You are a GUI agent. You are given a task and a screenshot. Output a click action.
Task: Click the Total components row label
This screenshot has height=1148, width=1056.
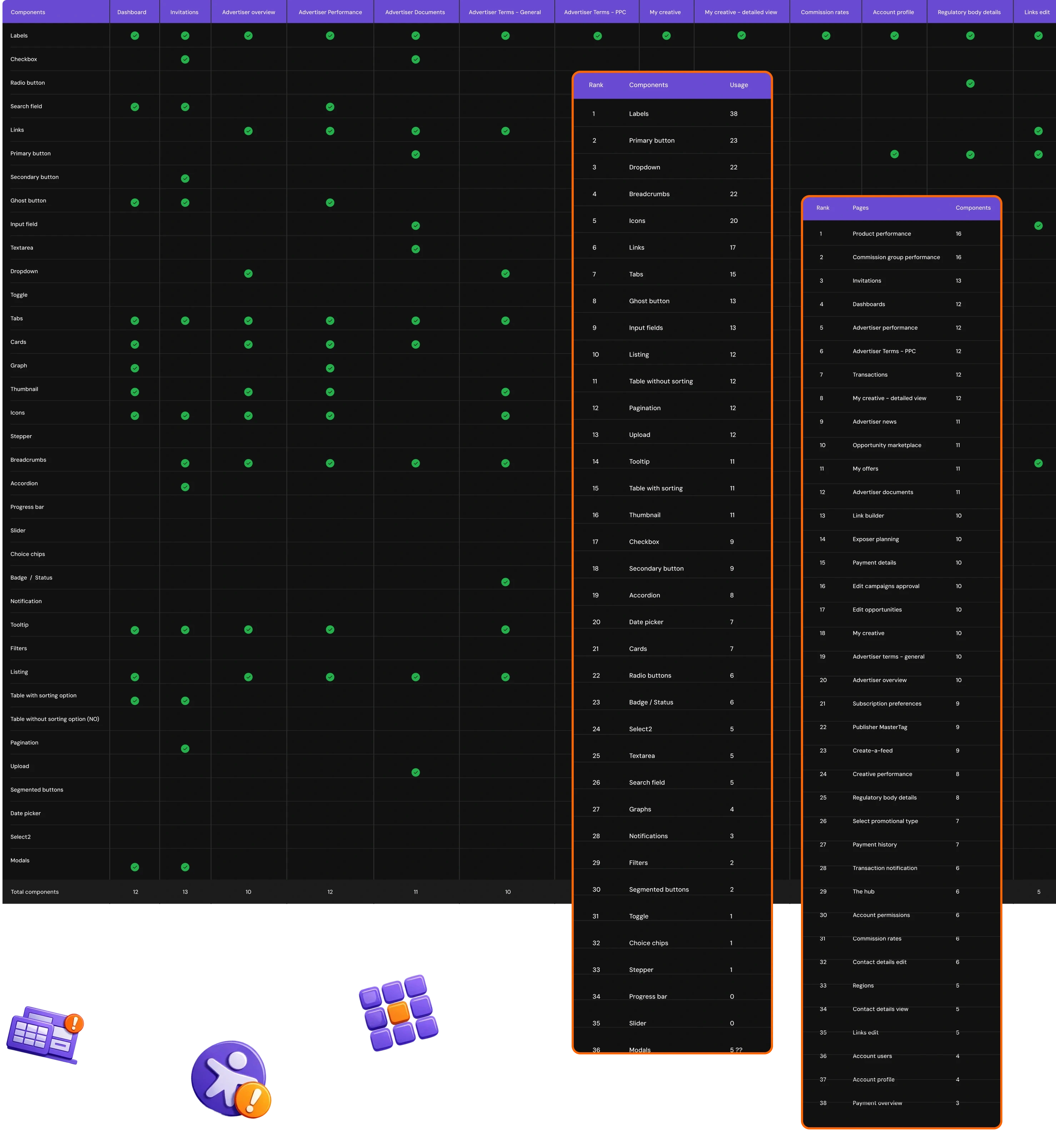click(x=34, y=892)
